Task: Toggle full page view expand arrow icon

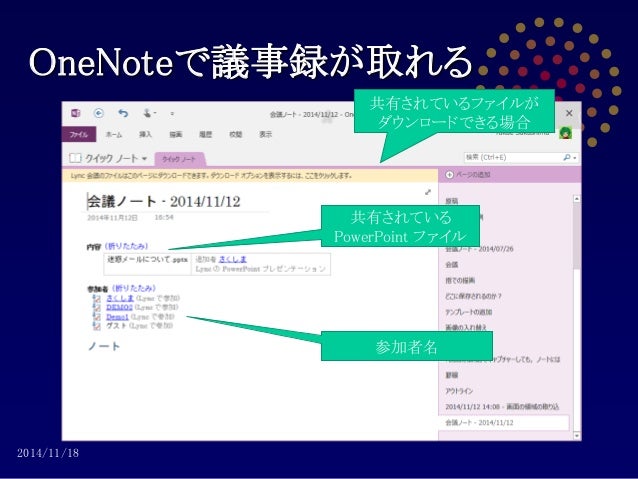Action: pos(428,192)
